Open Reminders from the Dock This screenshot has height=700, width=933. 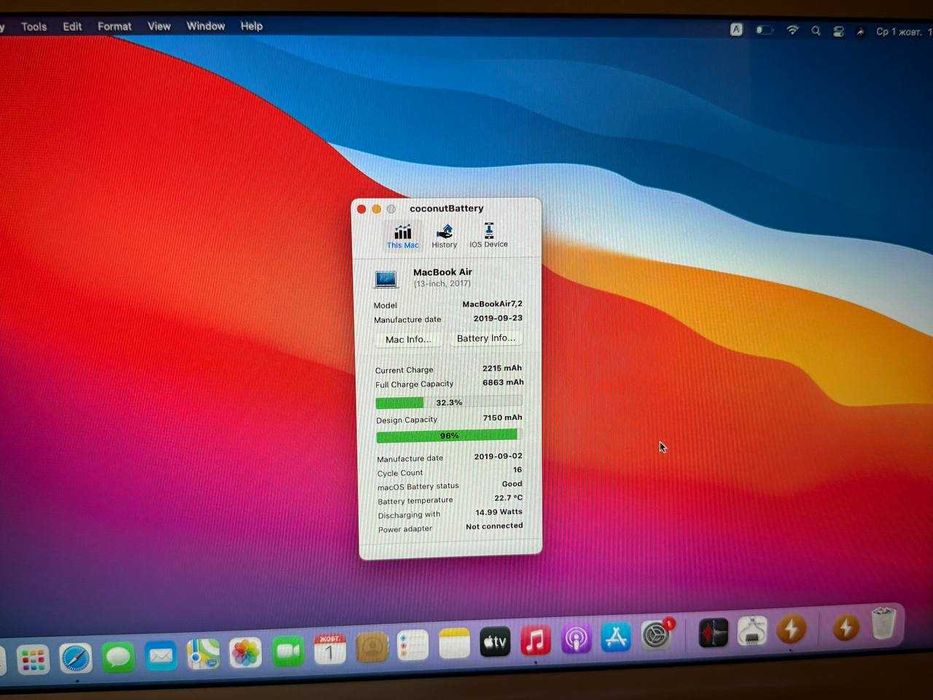[x=412, y=645]
